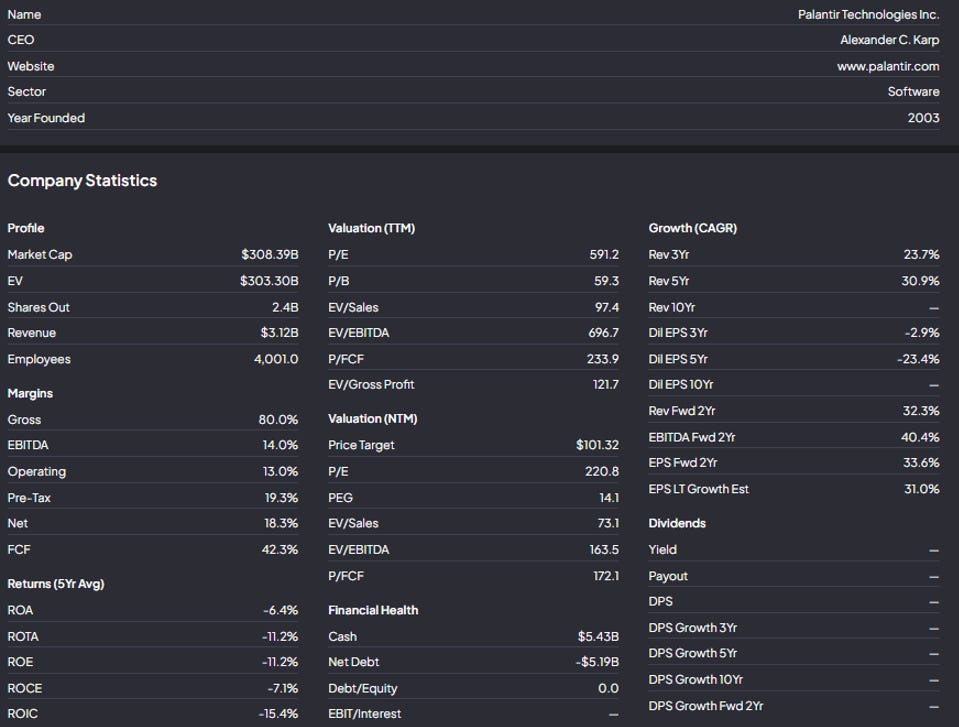Viewport: 959px width, 727px height.
Task: Click the Dil EPS 10Yr row label
Action: pyautogui.click(x=681, y=385)
